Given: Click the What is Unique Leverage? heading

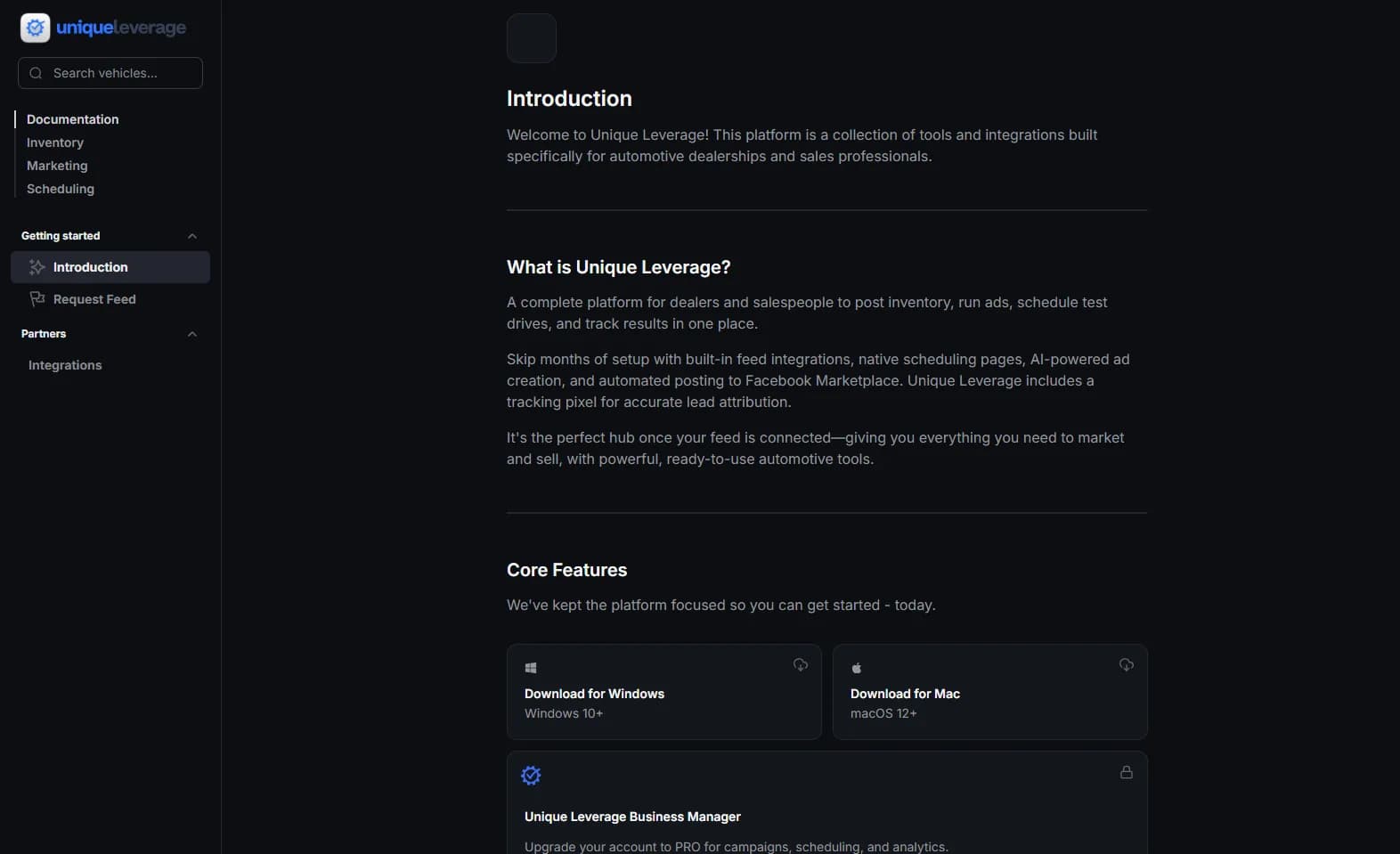Looking at the screenshot, I should tap(619, 267).
